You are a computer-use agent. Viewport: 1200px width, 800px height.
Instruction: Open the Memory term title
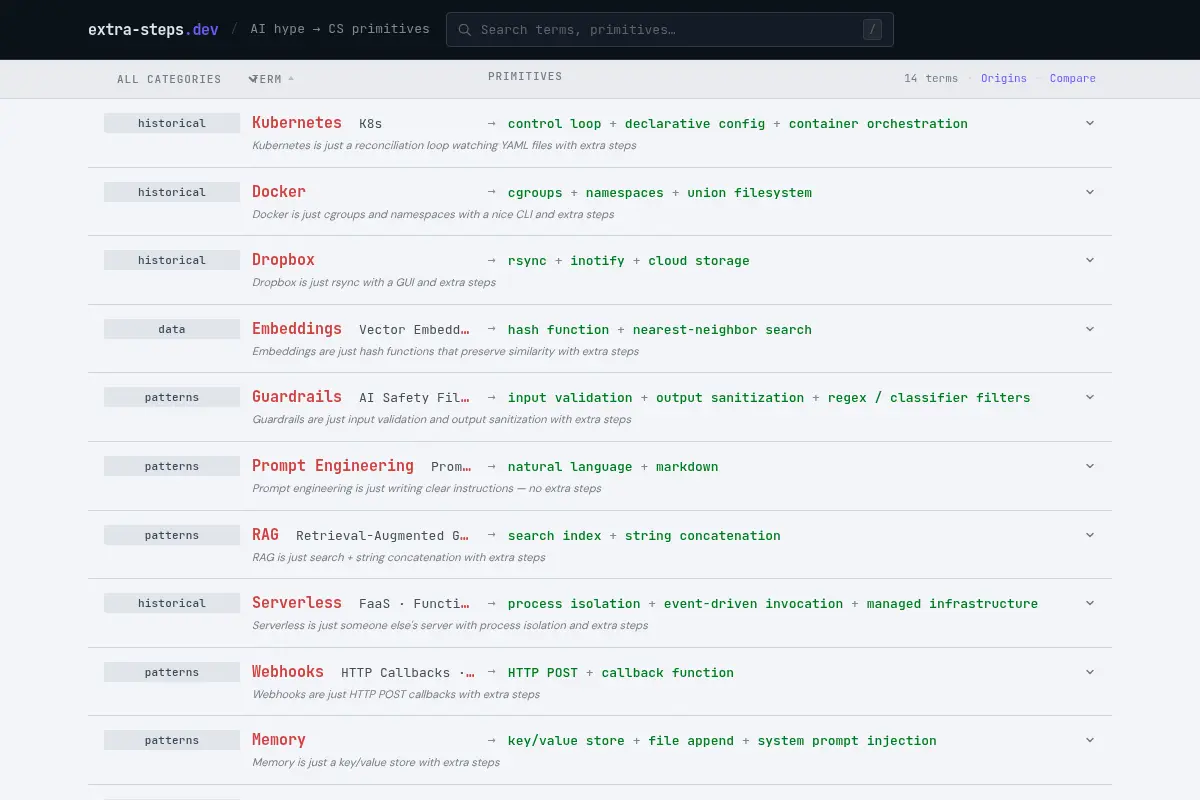(279, 740)
